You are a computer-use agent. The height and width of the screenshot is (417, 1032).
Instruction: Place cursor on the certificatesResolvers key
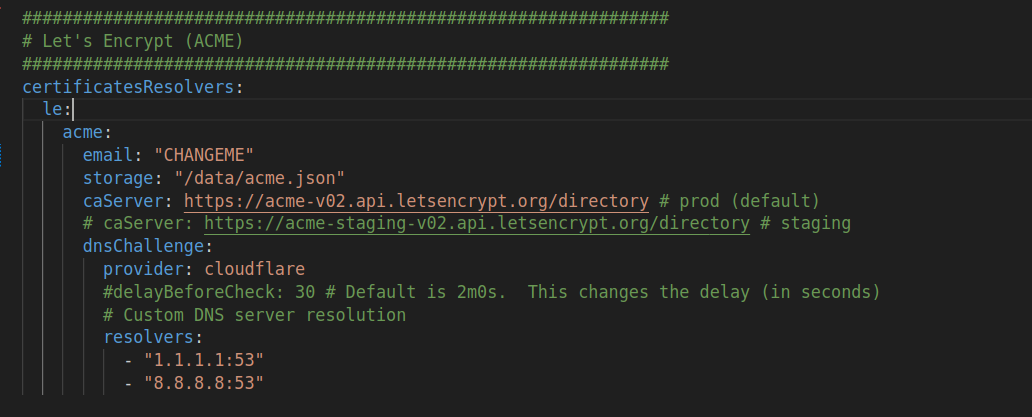(128, 87)
